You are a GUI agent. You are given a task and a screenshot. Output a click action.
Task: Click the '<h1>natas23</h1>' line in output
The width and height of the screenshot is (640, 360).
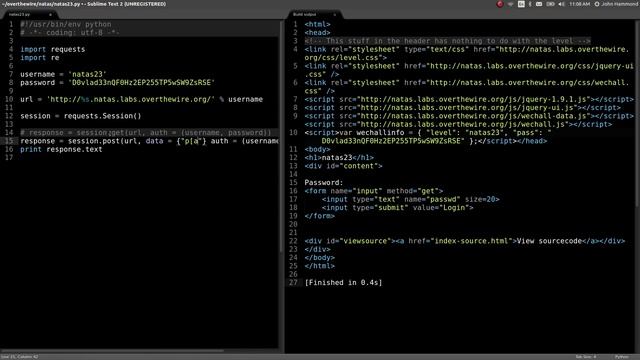click(339, 158)
